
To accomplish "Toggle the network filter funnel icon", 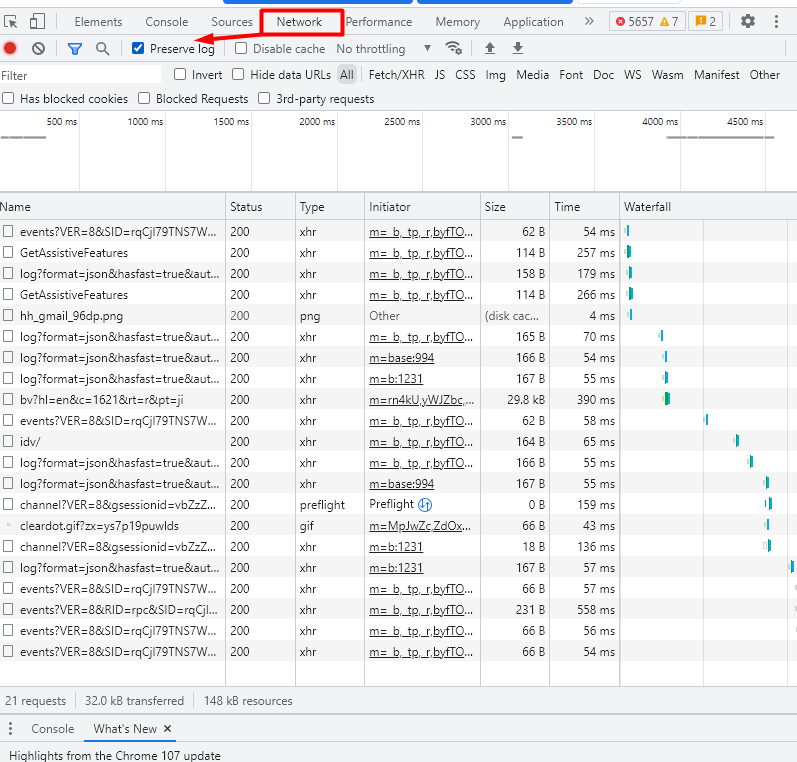I will tap(75, 48).
